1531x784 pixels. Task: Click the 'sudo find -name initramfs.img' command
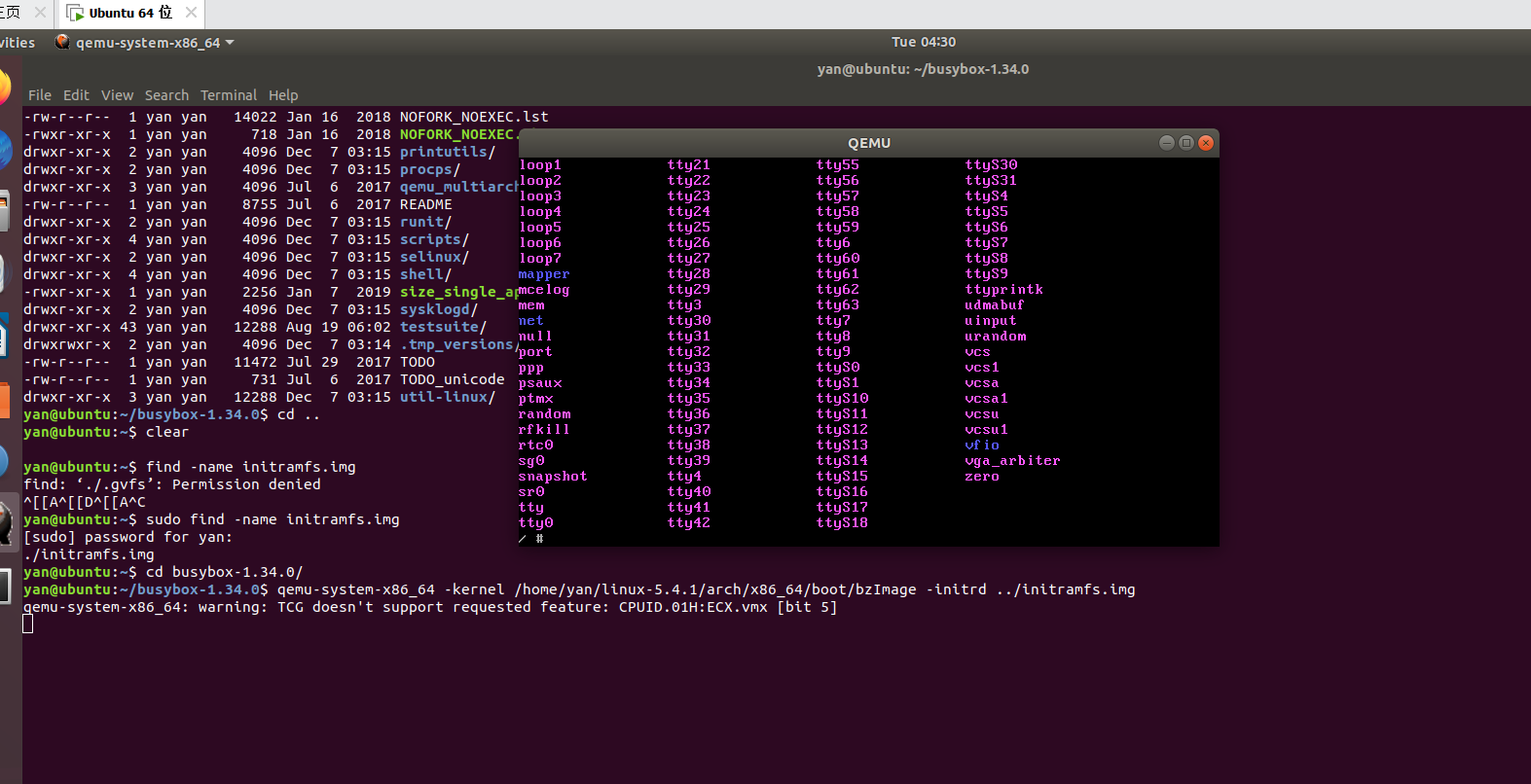pos(273,519)
